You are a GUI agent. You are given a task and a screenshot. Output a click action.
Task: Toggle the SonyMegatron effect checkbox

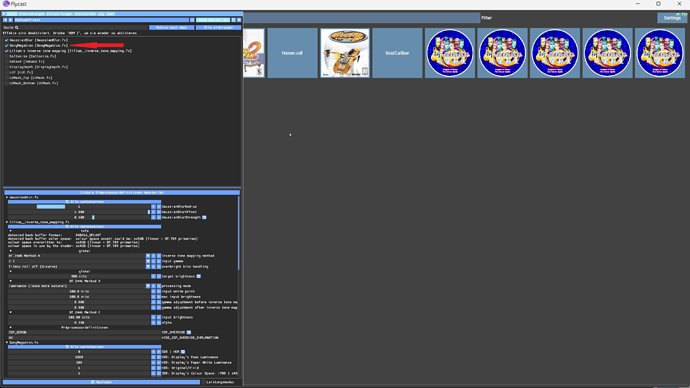pyautogui.click(x=7, y=45)
